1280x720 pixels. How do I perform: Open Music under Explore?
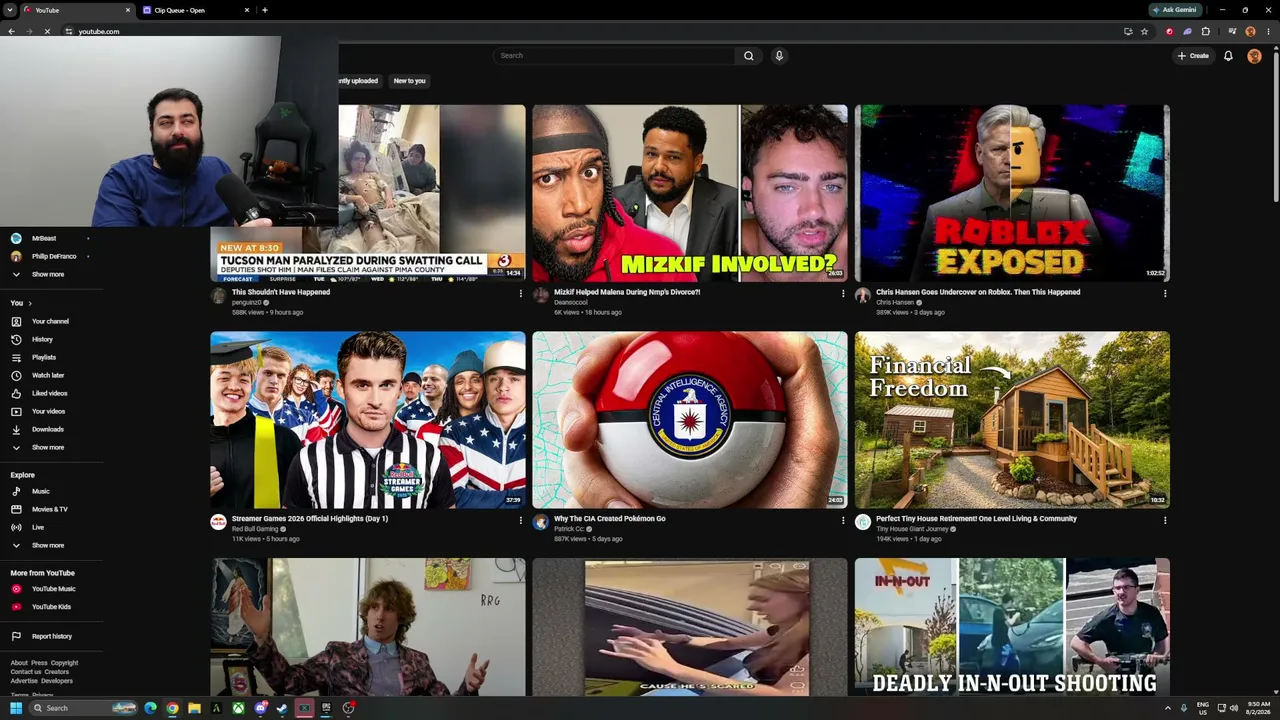pos(51,491)
